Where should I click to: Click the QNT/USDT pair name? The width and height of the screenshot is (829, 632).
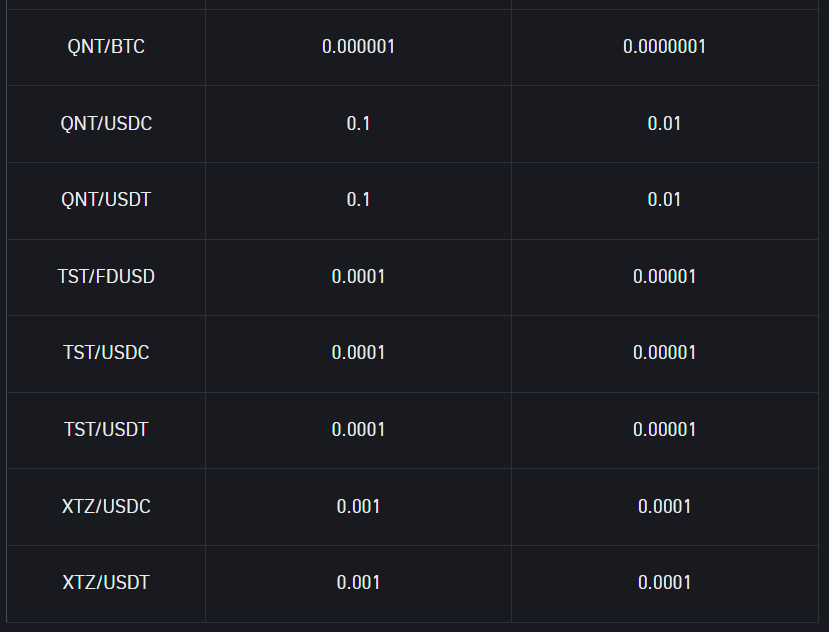coord(106,200)
